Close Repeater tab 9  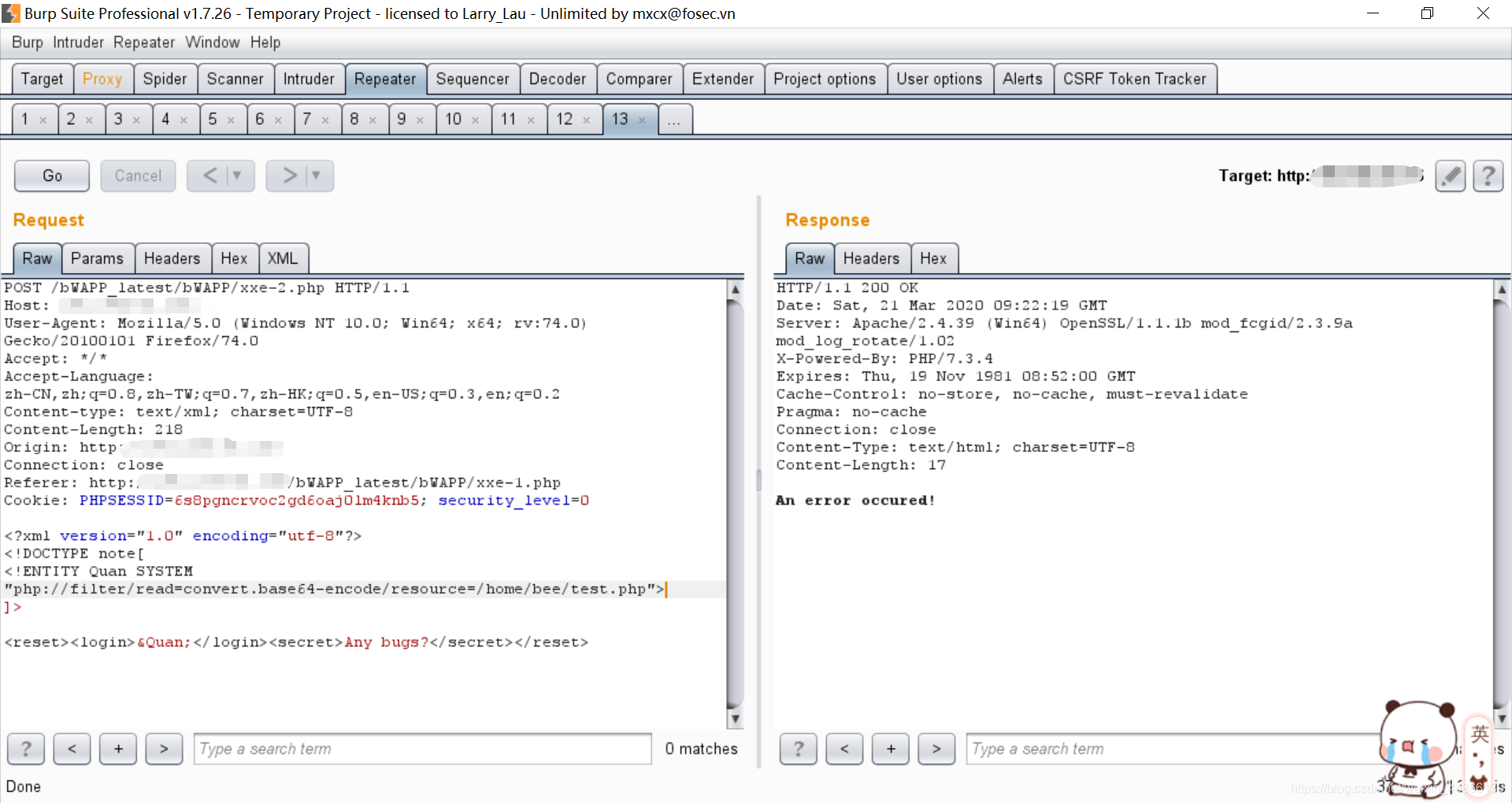tap(420, 120)
